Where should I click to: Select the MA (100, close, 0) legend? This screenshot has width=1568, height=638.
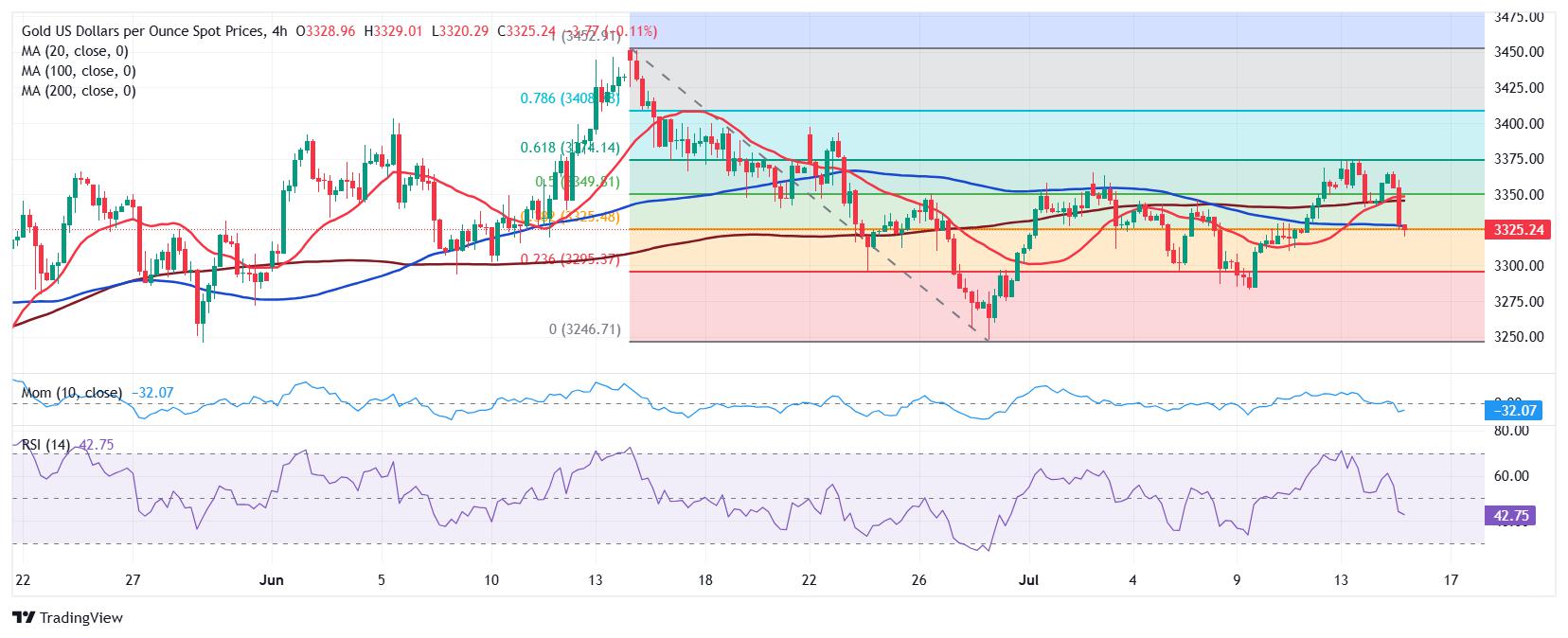click(79, 71)
